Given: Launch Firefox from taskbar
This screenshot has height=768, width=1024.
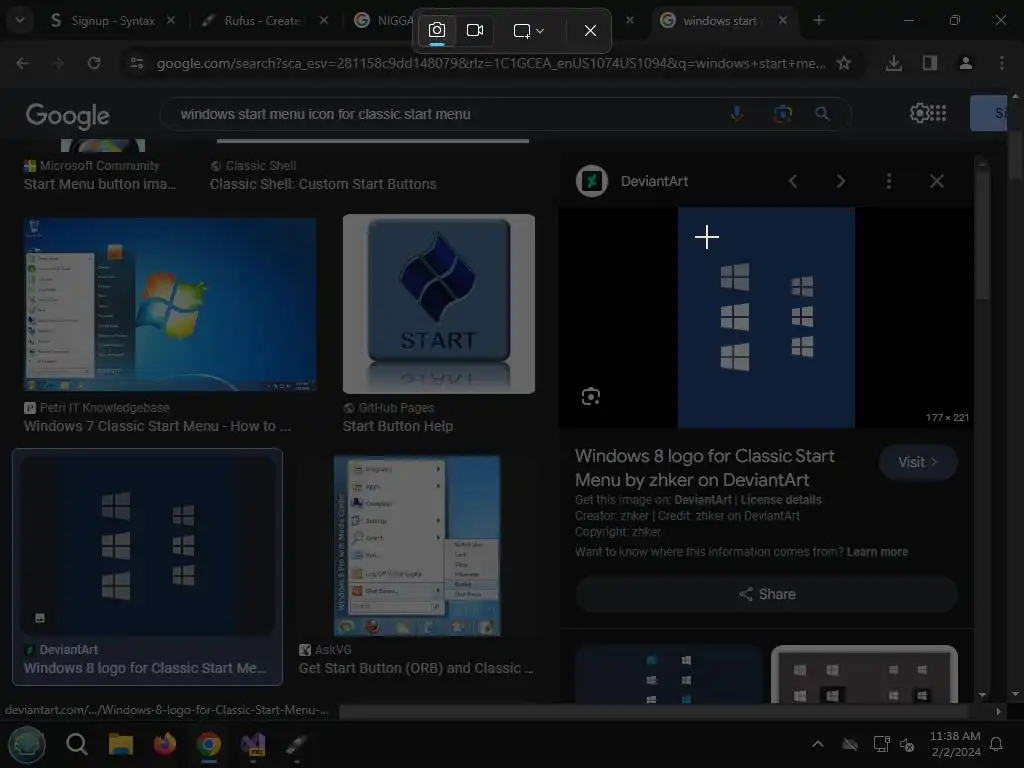Looking at the screenshot, I should pos(165,744).
